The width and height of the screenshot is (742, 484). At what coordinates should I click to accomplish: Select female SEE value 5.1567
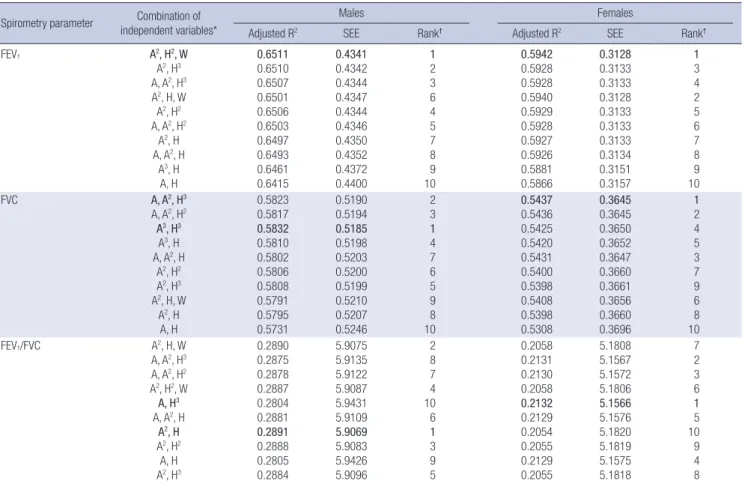point(615,360)
